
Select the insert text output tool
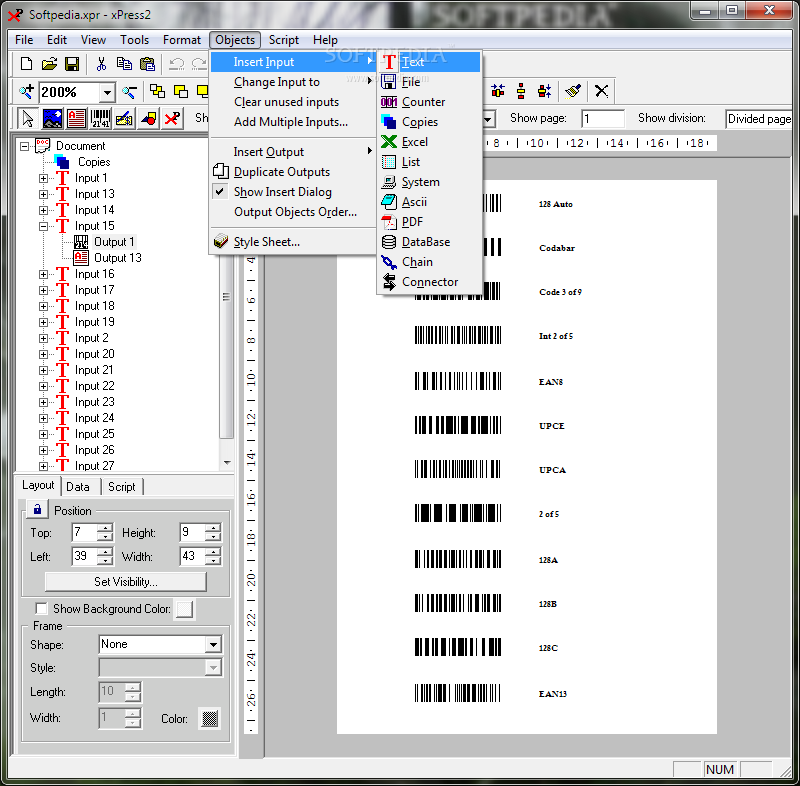pyautogui.click(x=76, y=118)
